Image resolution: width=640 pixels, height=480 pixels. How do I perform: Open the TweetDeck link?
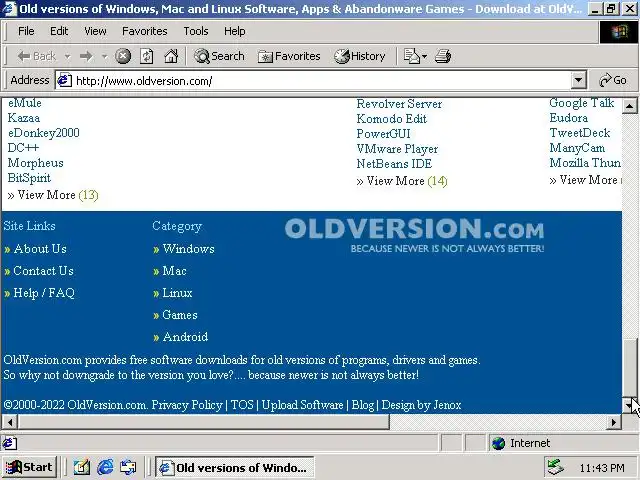click(x=580, y=133)
